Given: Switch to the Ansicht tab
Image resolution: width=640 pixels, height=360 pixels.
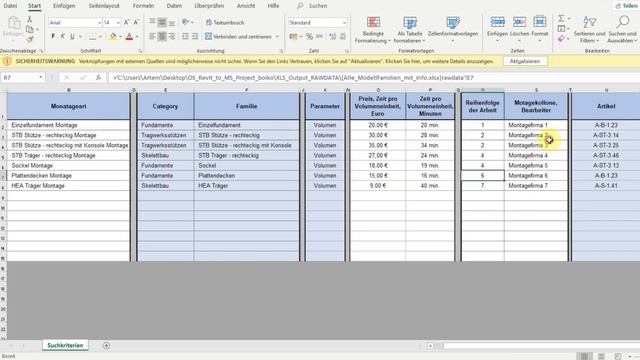Looking at the screenshot, I should tap(246, 6).
